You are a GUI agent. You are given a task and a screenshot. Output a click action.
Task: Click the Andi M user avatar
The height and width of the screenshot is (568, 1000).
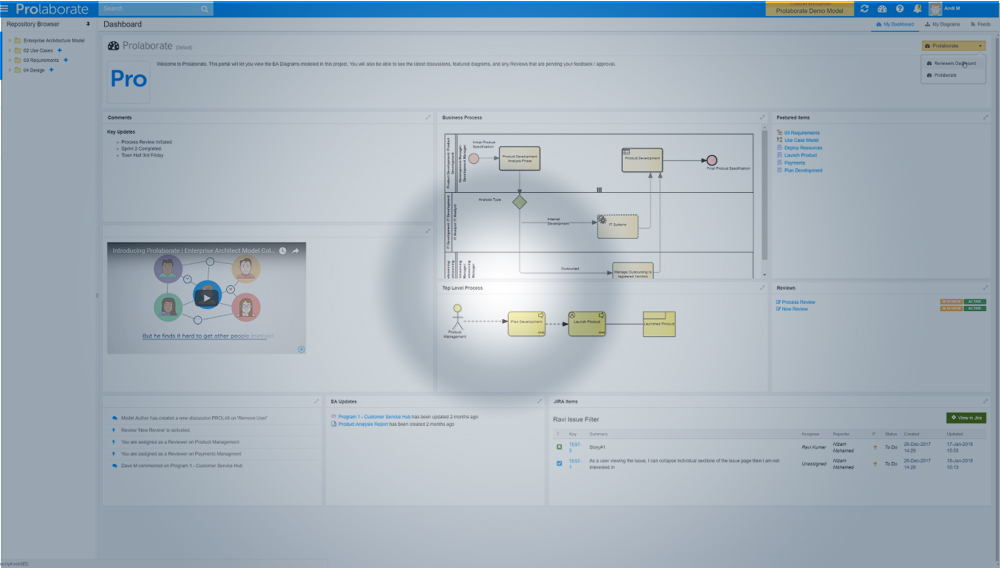tap(935, 9)
